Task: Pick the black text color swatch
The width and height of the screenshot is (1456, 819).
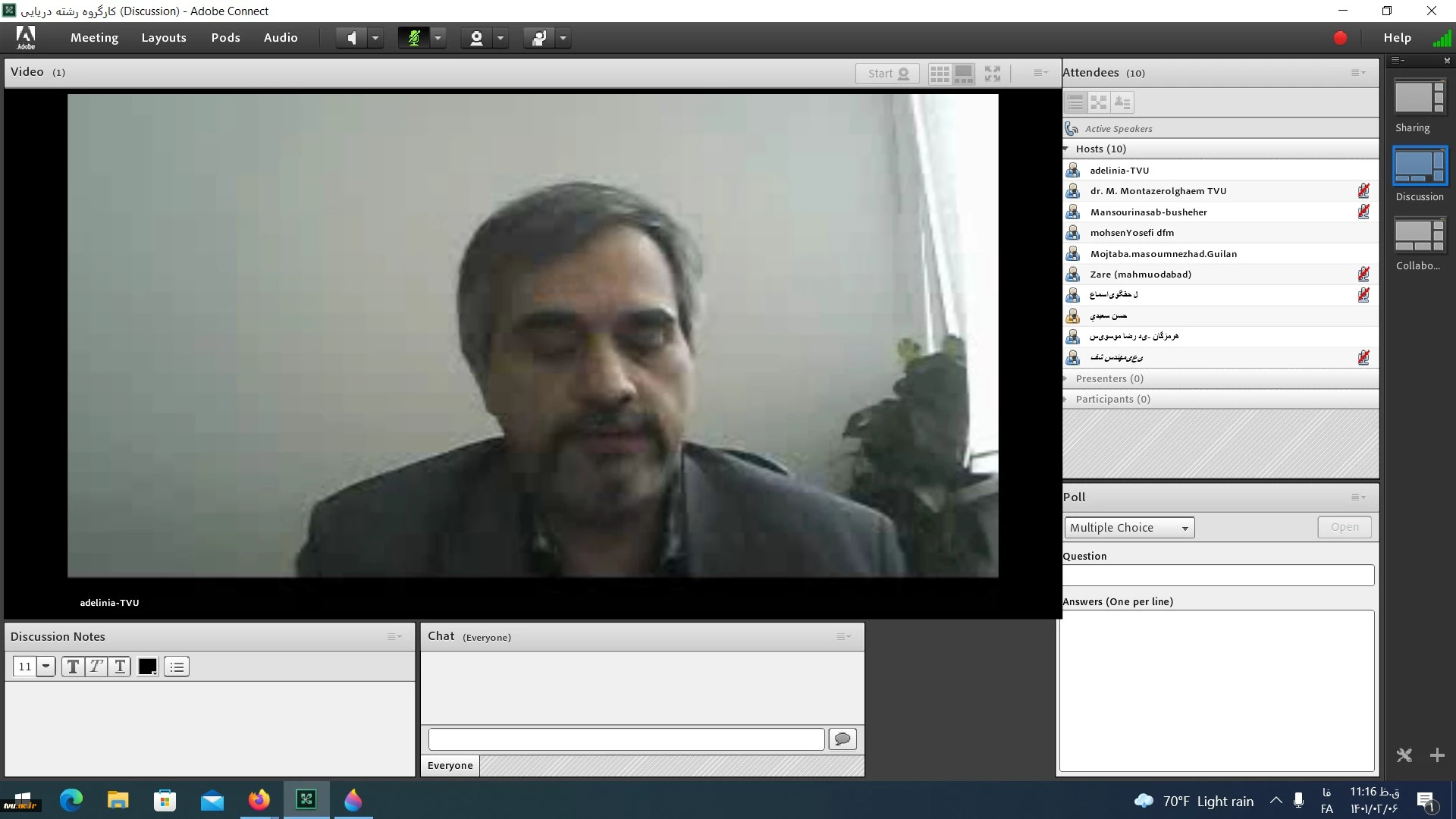Action: pos(147,667)
